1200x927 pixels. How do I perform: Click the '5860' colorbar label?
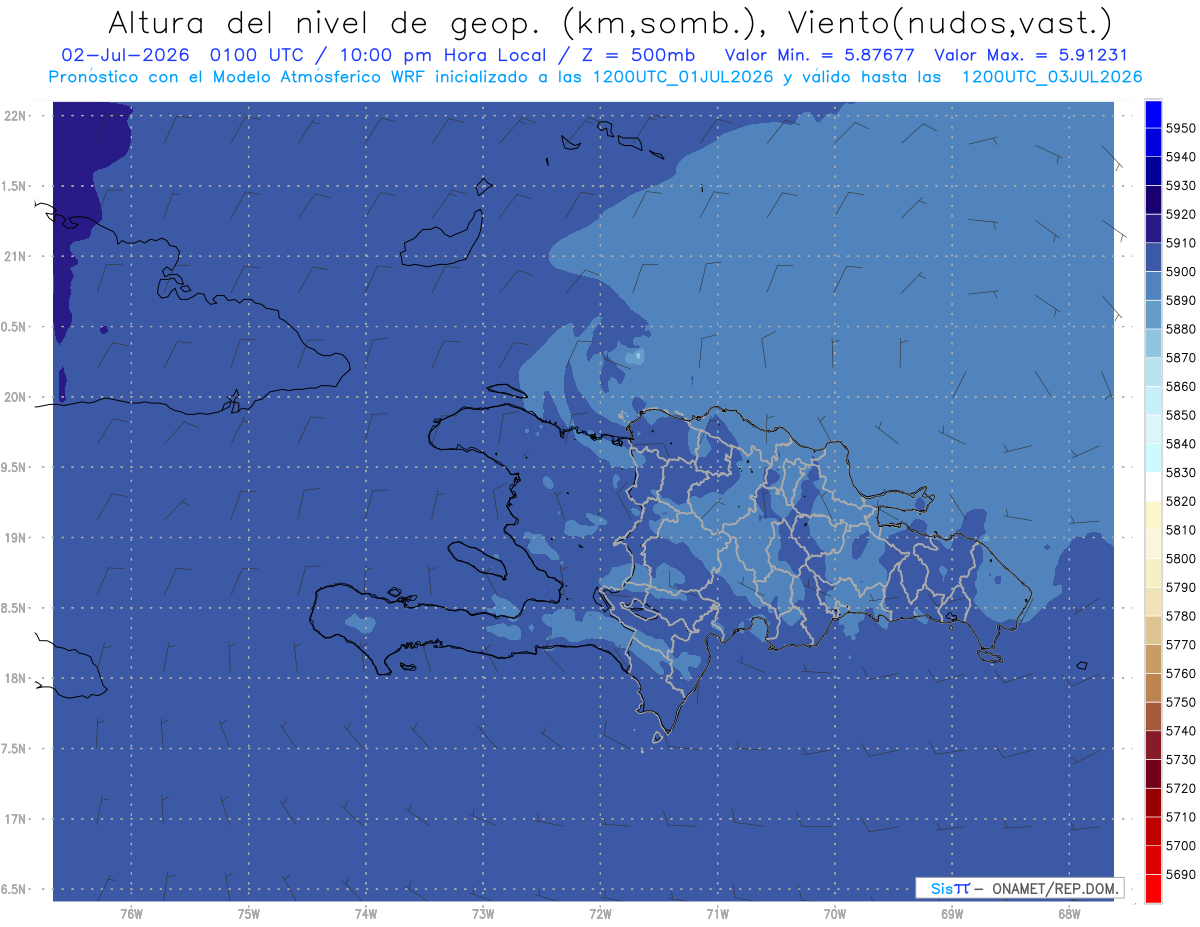coord(1181,386)
